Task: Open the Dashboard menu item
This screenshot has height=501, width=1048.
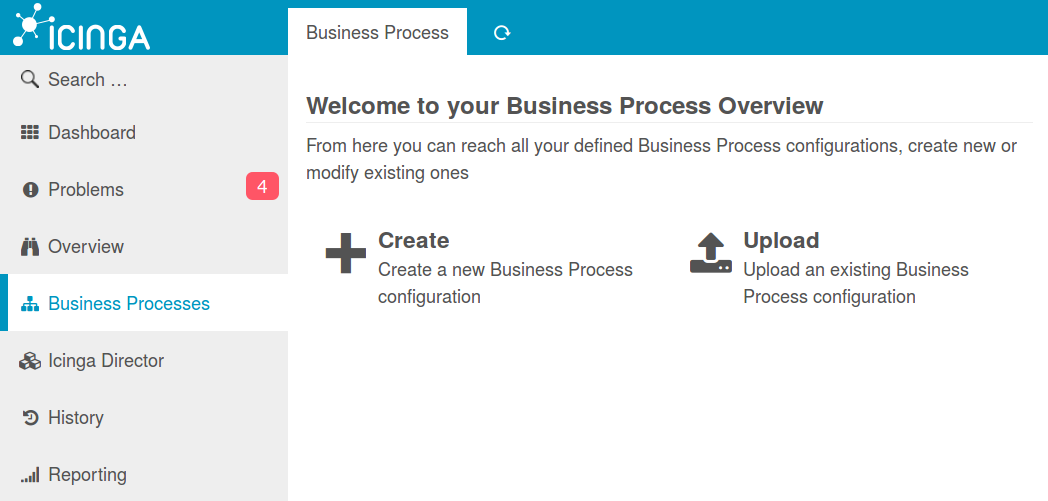Action: click(x=92, y=133)
